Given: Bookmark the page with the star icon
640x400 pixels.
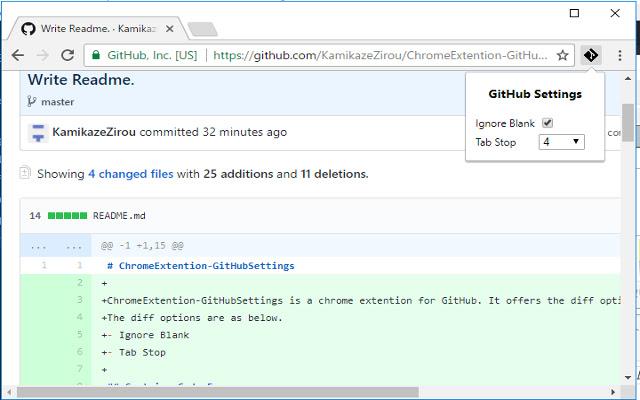Looking at the screenshot, I should point(563,55).
